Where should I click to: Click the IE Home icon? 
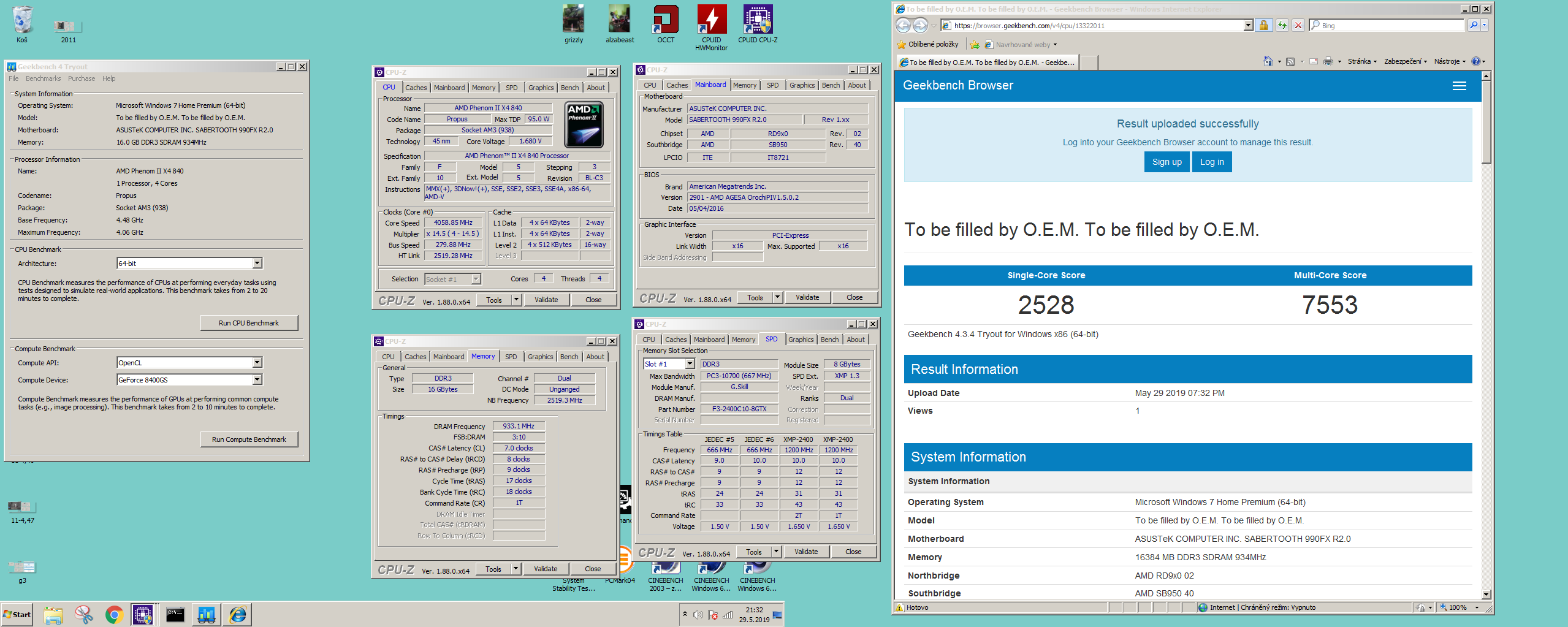tap(1268, 61)
